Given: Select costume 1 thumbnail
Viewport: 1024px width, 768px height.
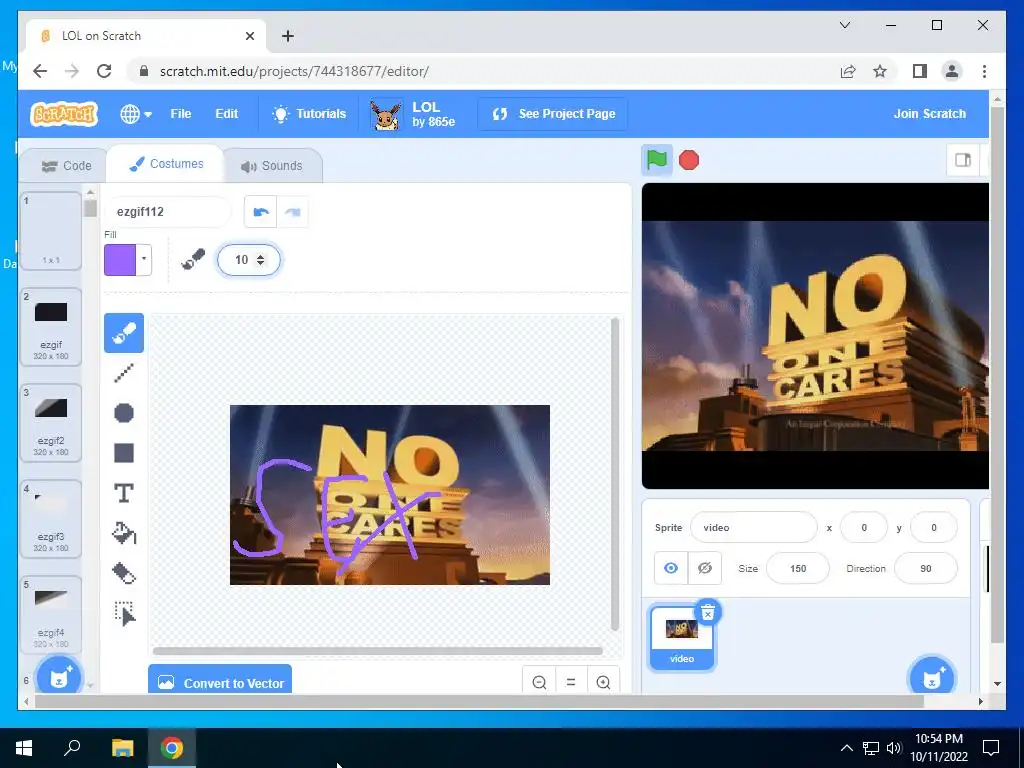Looking at the screenshot, I should [51, 231].
